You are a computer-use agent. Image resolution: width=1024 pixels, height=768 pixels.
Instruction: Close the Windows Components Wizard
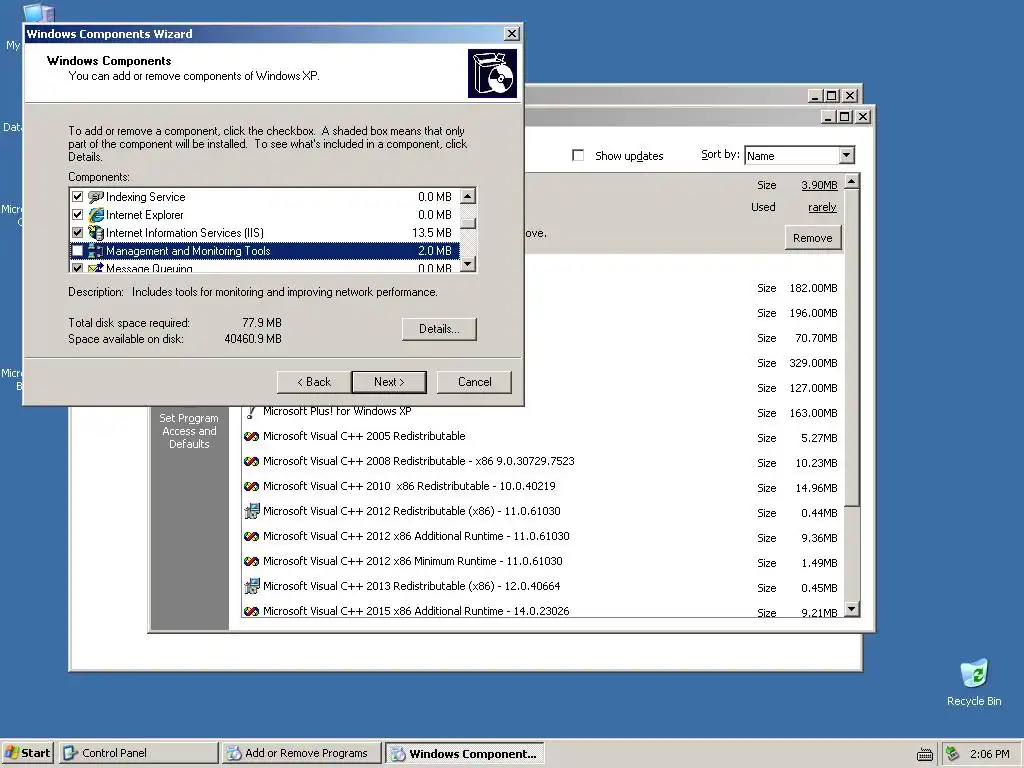512,34
